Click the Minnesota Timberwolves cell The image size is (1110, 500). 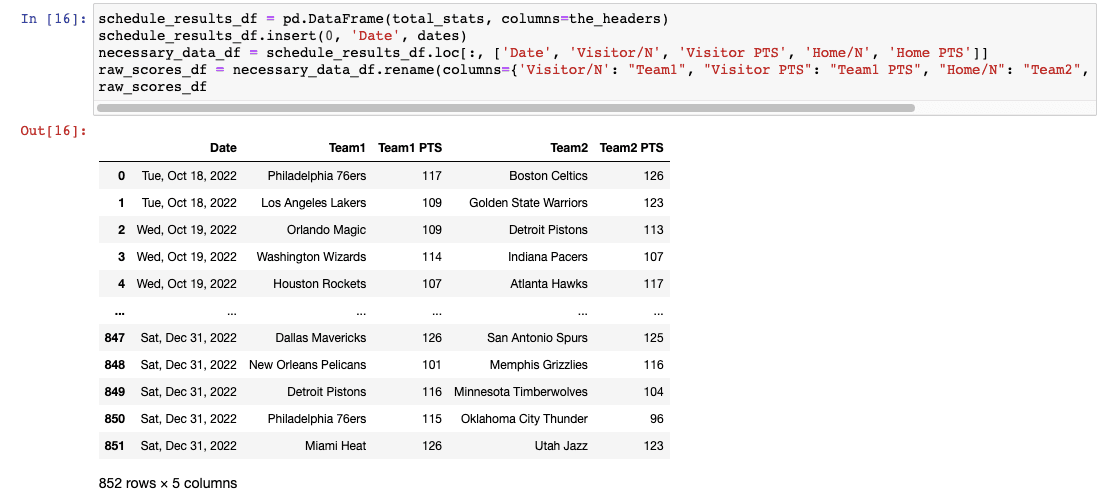click(x=521, y=392)
